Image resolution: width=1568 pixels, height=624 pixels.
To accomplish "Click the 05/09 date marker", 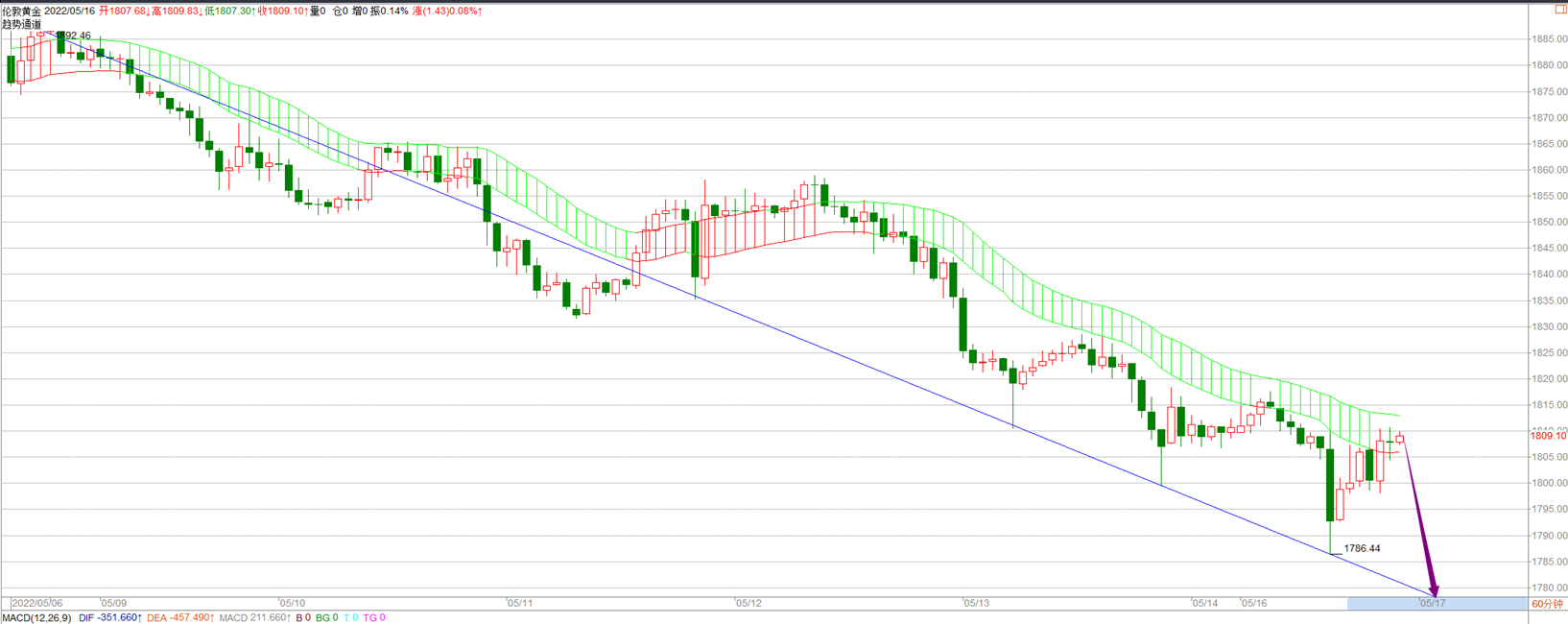I will tap(113, 603).
